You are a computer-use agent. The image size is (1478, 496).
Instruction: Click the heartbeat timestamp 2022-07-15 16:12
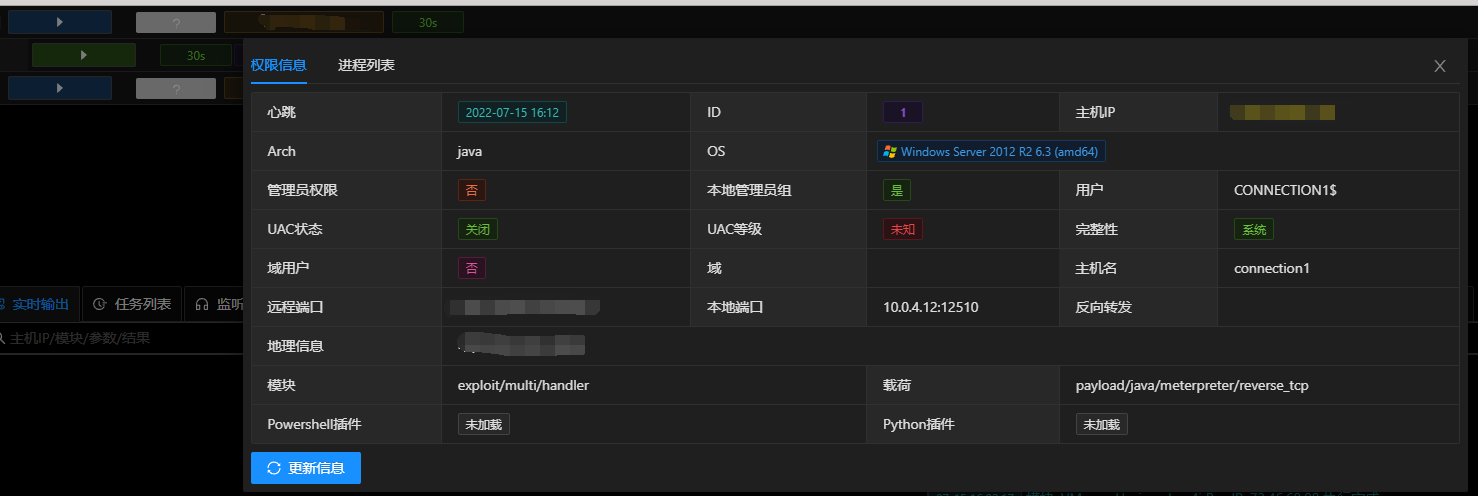[512, 112]
